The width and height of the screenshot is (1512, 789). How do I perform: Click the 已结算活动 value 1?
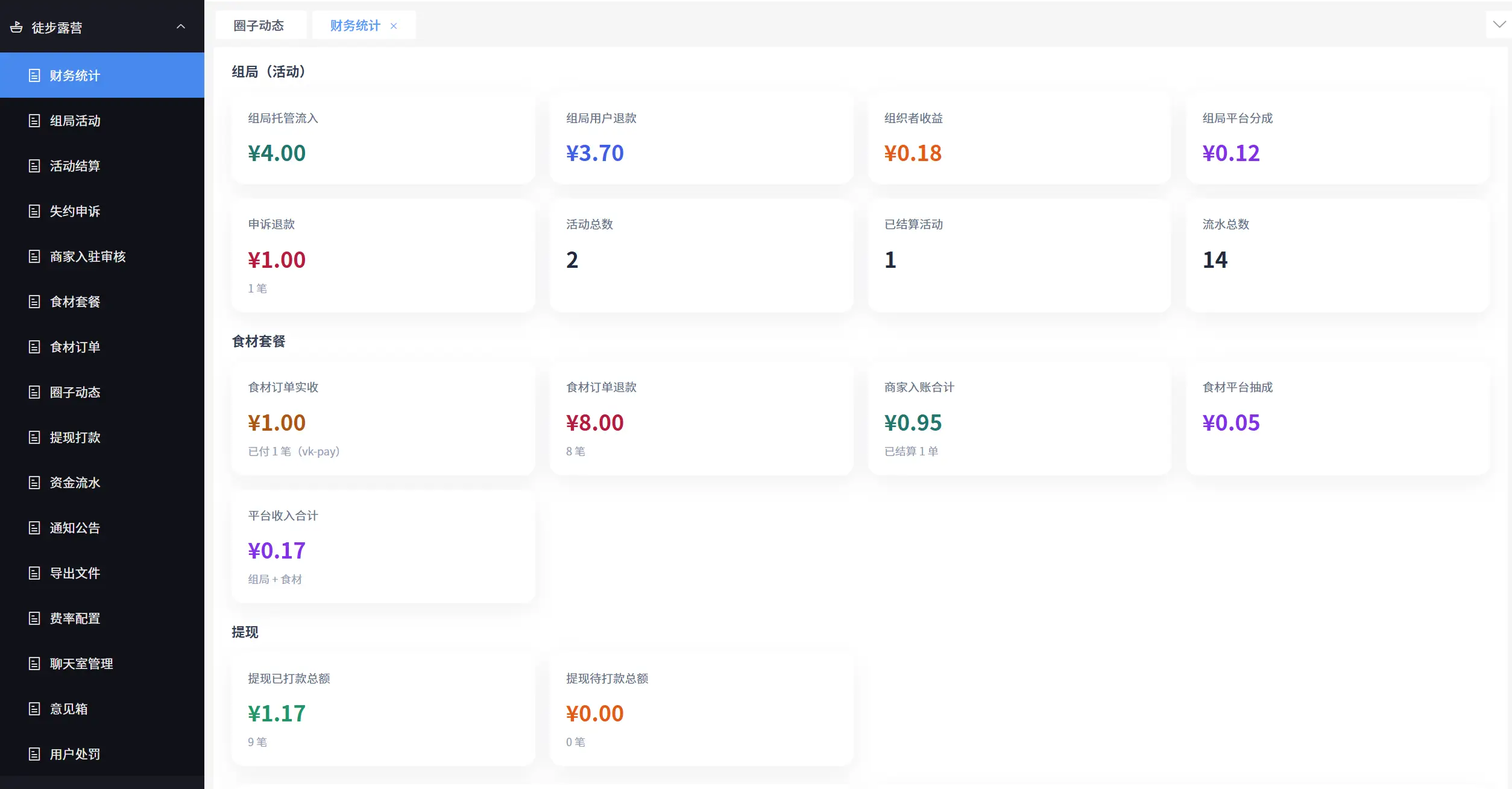click(890, 260)
